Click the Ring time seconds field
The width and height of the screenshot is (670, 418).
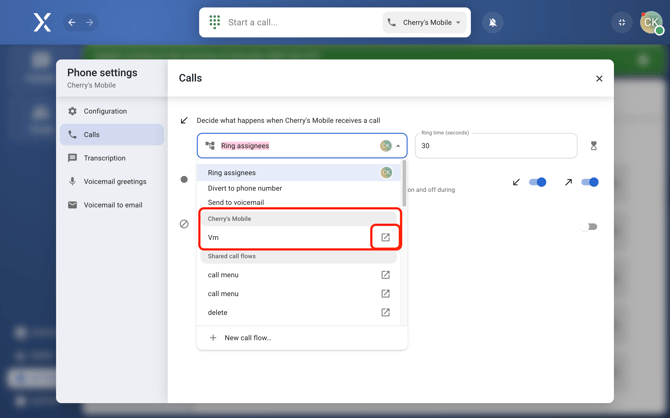pyautogui.click(x=495, y=146)
